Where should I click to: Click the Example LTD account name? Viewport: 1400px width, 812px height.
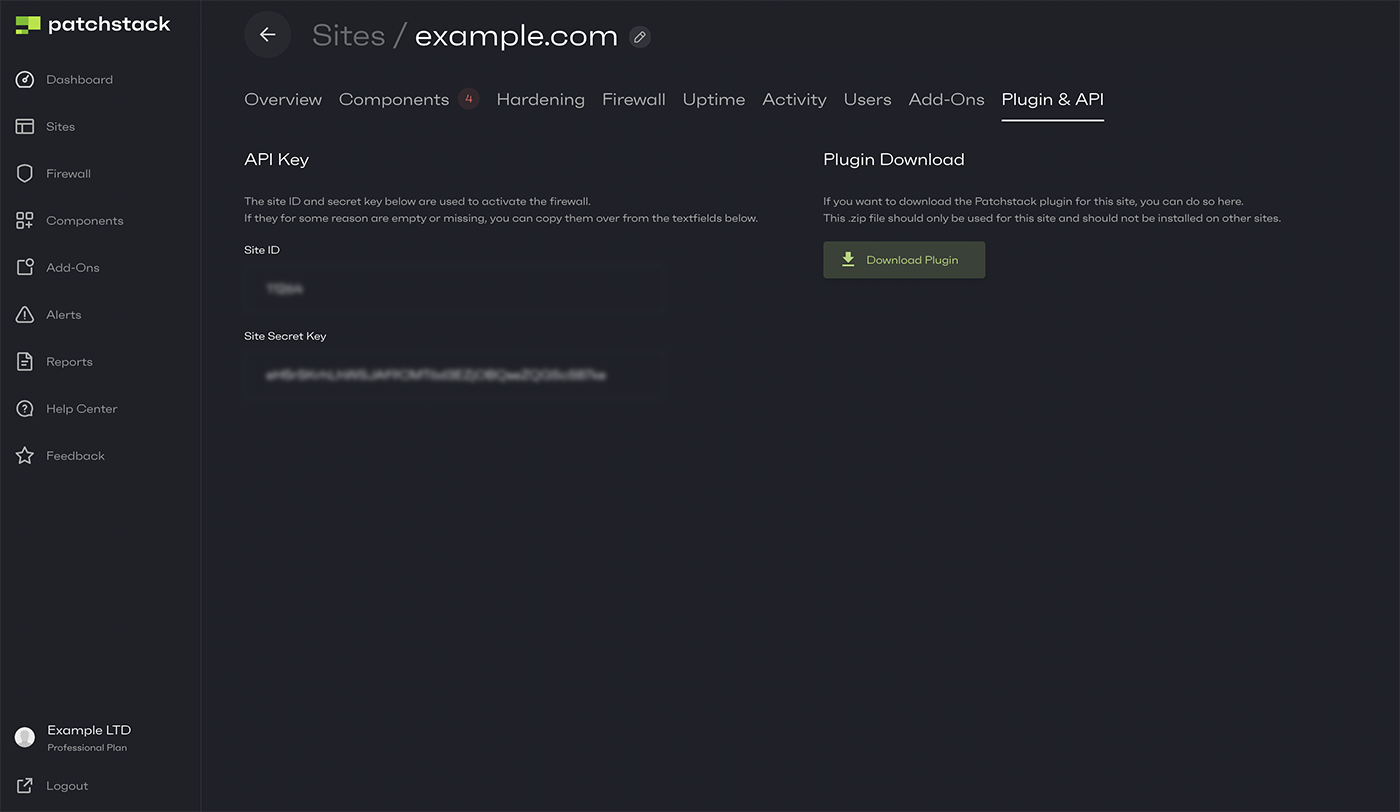click(89, 730)
